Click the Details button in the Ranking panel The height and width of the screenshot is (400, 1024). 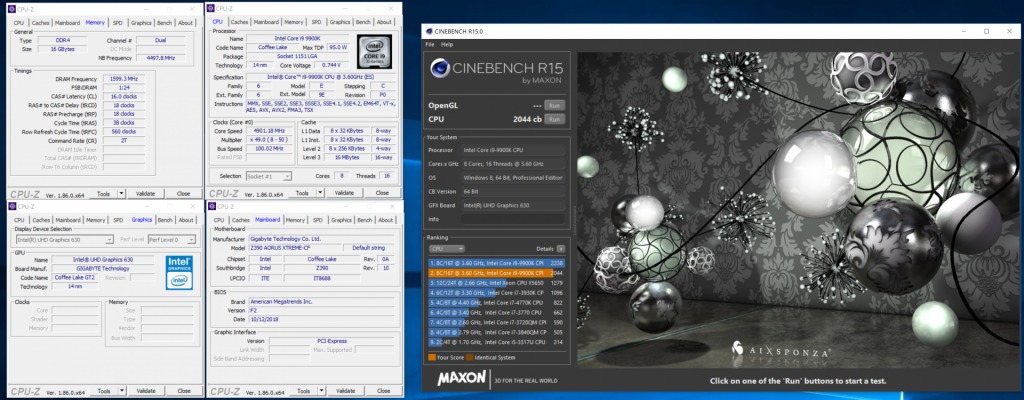pyautogui.click(x=561, y=249)
